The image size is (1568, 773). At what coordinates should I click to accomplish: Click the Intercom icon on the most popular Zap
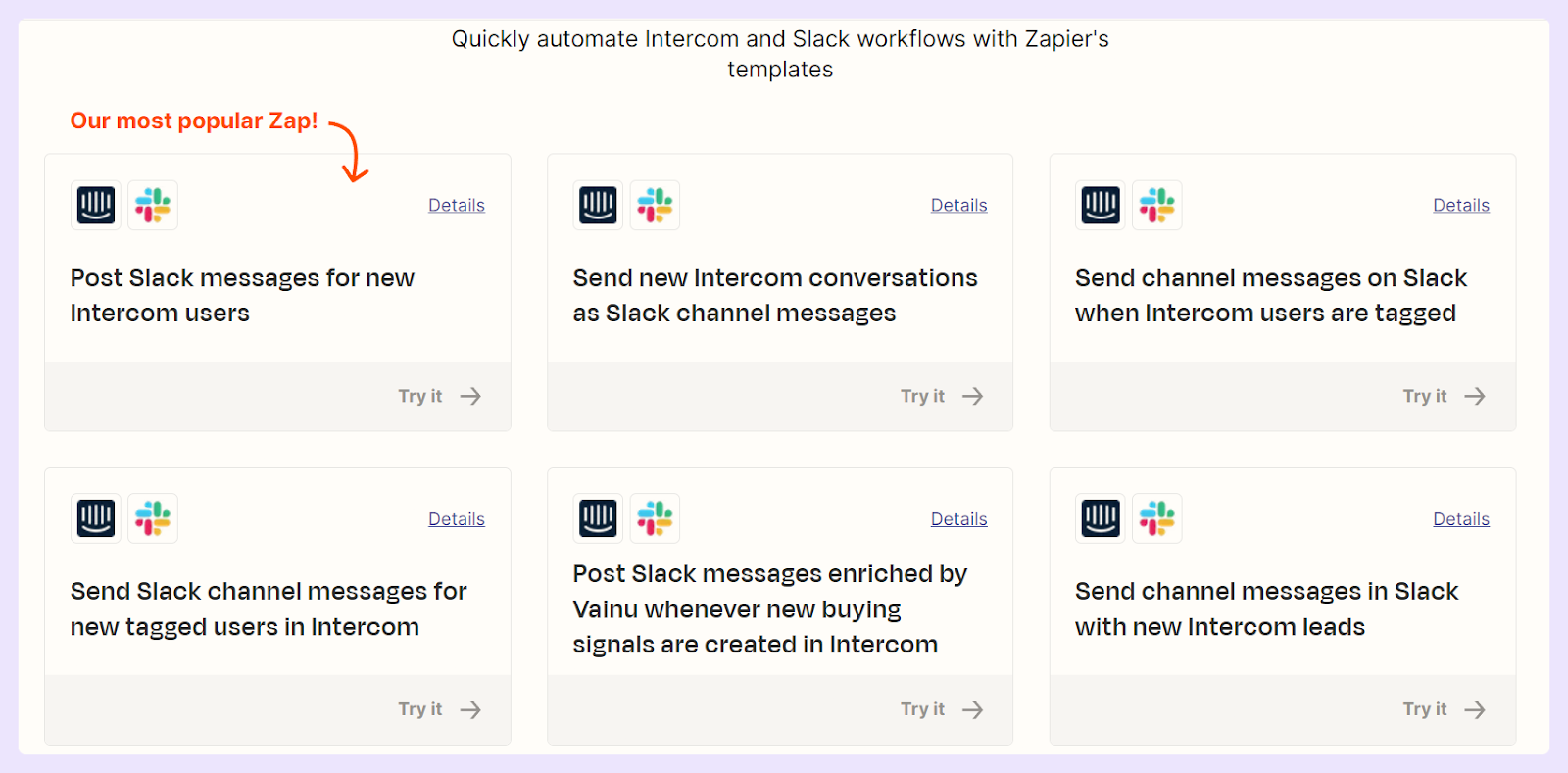coord(95,205)
